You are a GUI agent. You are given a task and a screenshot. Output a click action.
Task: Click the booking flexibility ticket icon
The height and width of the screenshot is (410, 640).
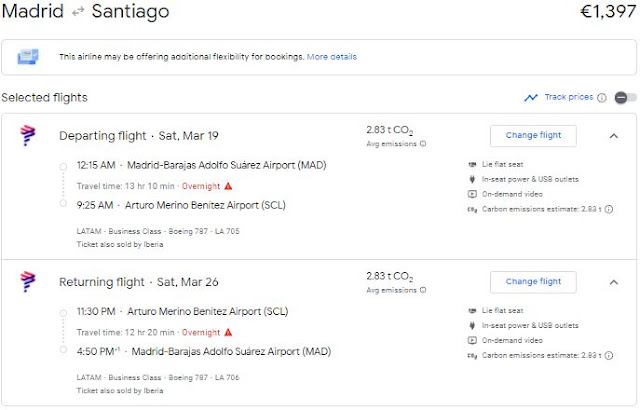(x=30, y=56)
